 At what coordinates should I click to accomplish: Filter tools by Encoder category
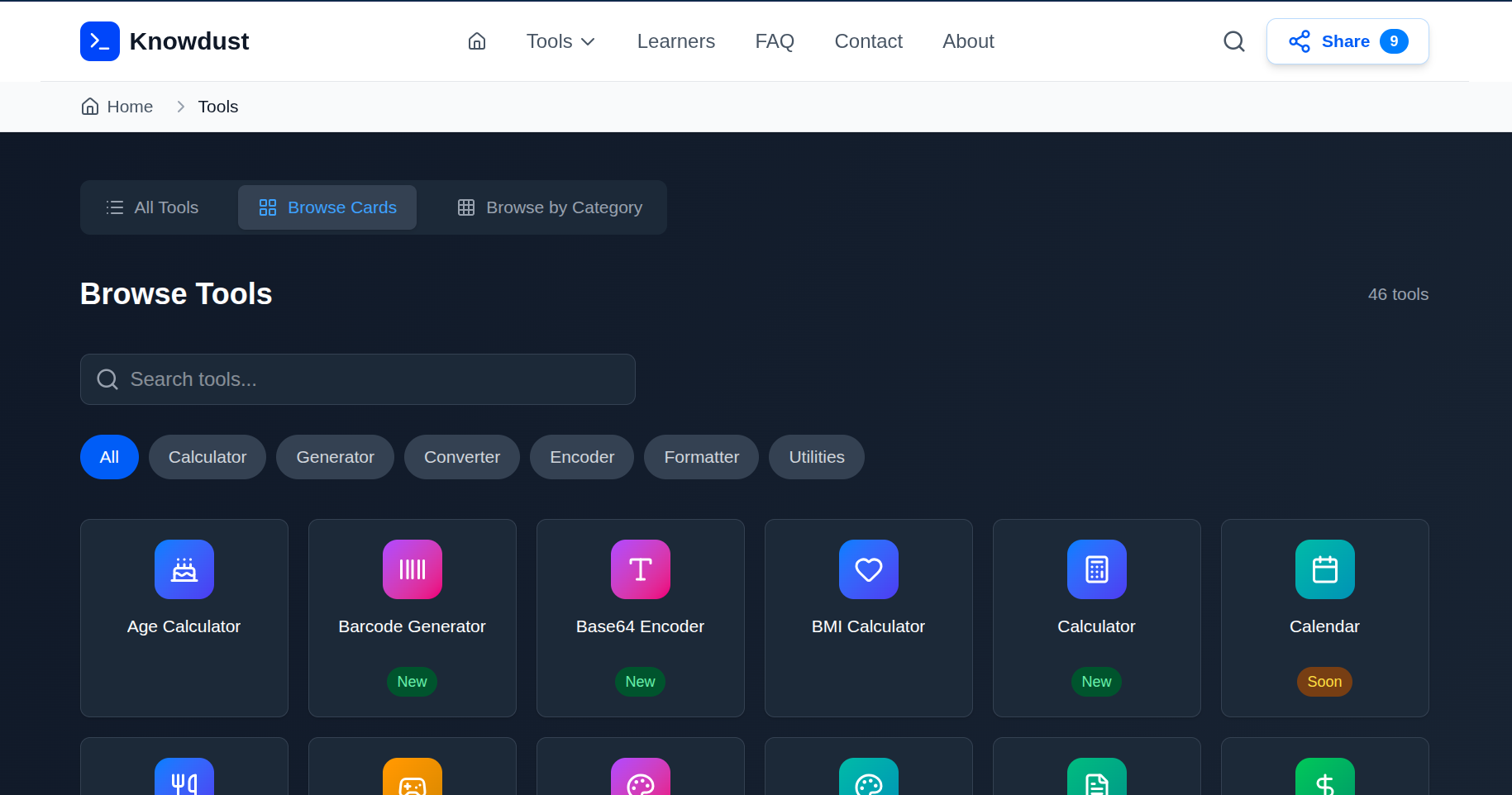582,457
